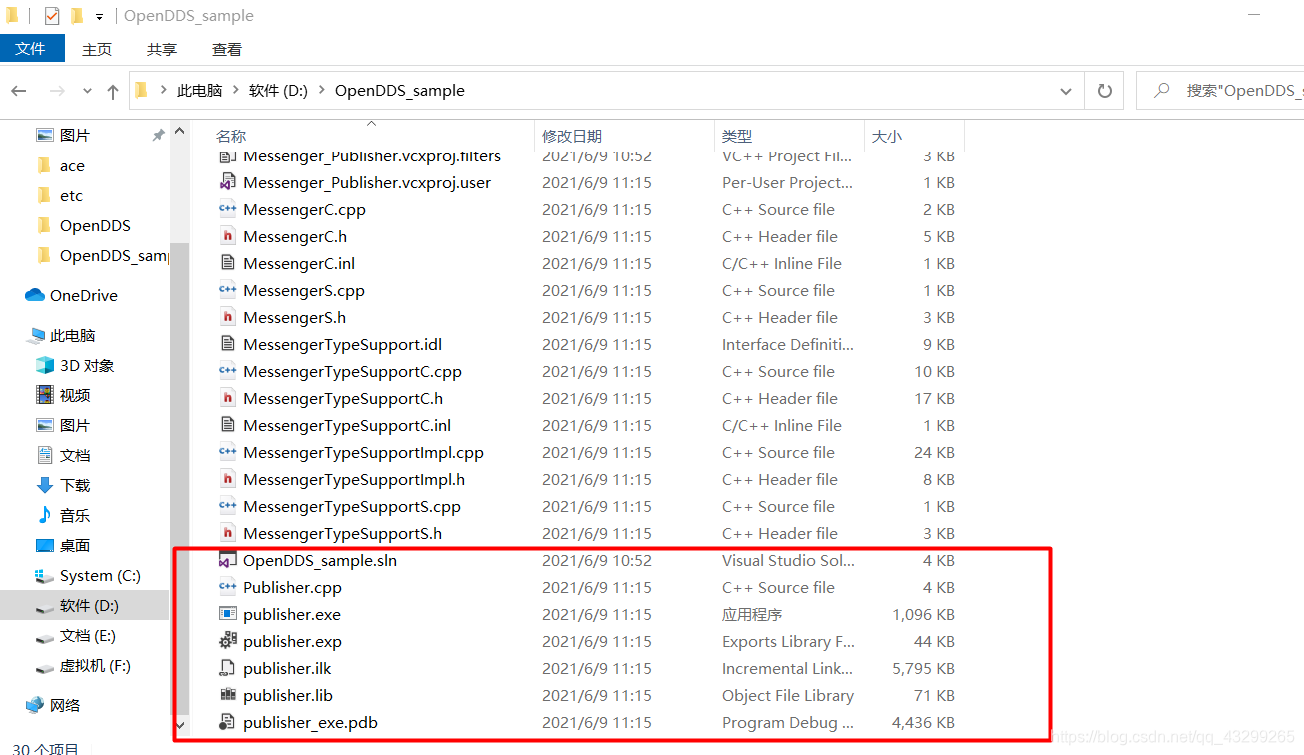Open the ace folder in sidebar
The width and height of the screenshot is (1304, 755).
(72, 165)
